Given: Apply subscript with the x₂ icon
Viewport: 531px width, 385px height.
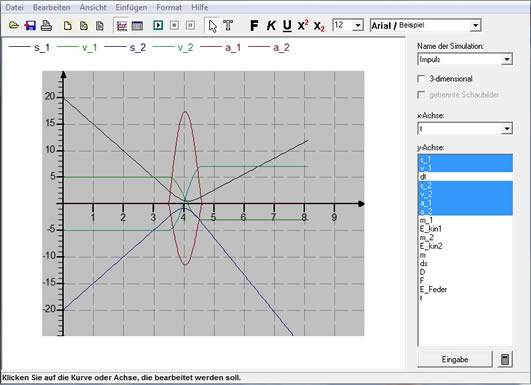Looking at the screenshot, I should click(319, 26).
